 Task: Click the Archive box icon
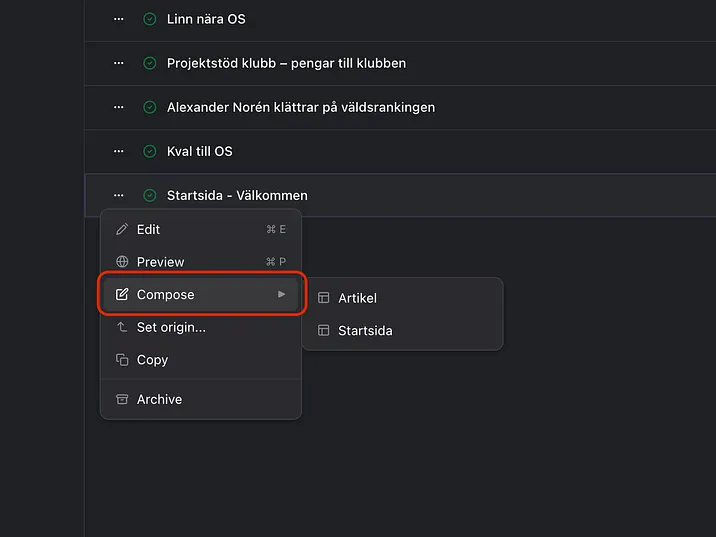tap(122, 399)
